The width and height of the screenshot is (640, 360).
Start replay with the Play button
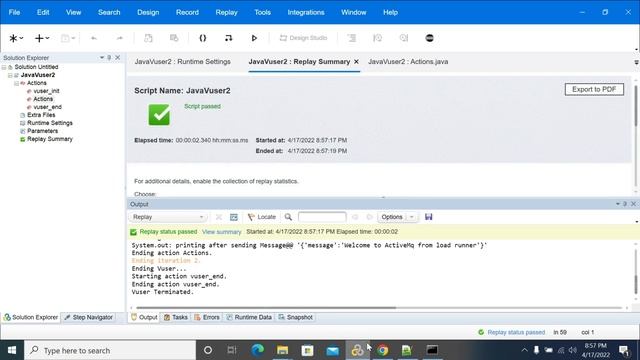pos(254,38)
